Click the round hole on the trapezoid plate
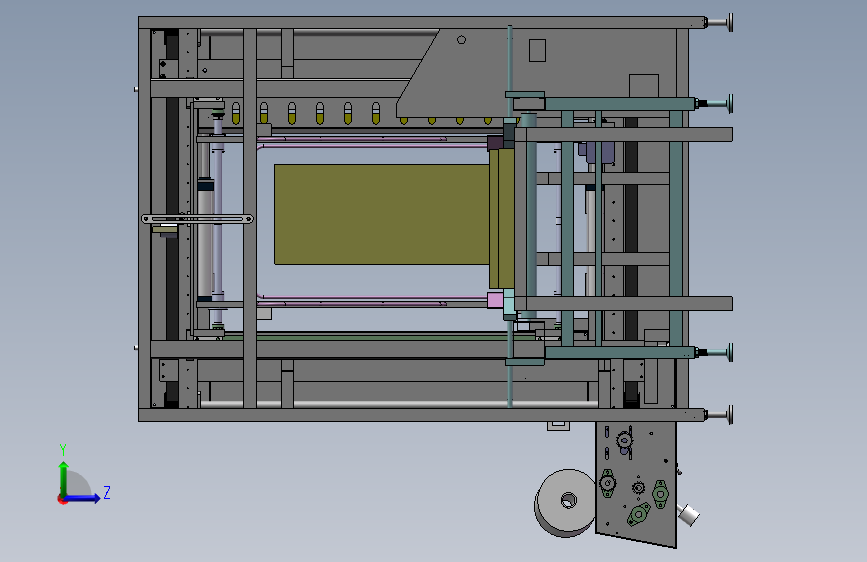867x562 pixels. coord(461,40)
